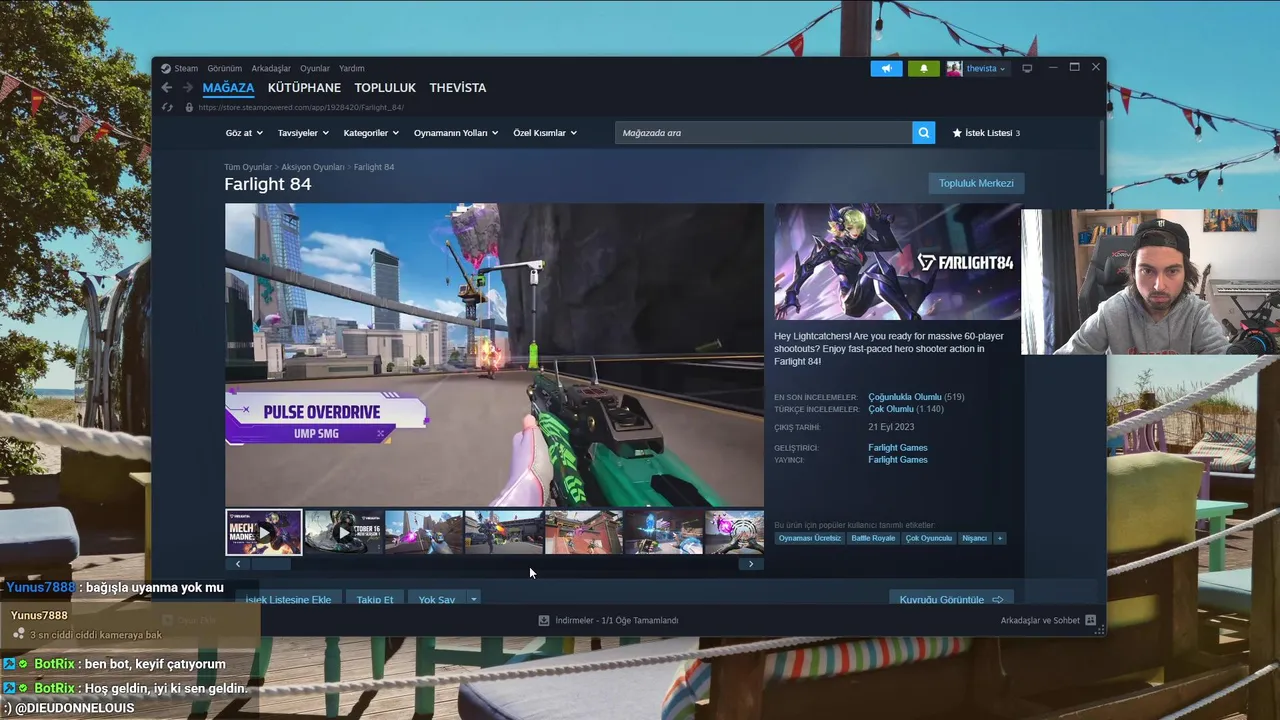Switch to the KÜTÜPHANE tab
Image resolution: width=1280 pixels, height=720 pixels.
click(304, 88)
